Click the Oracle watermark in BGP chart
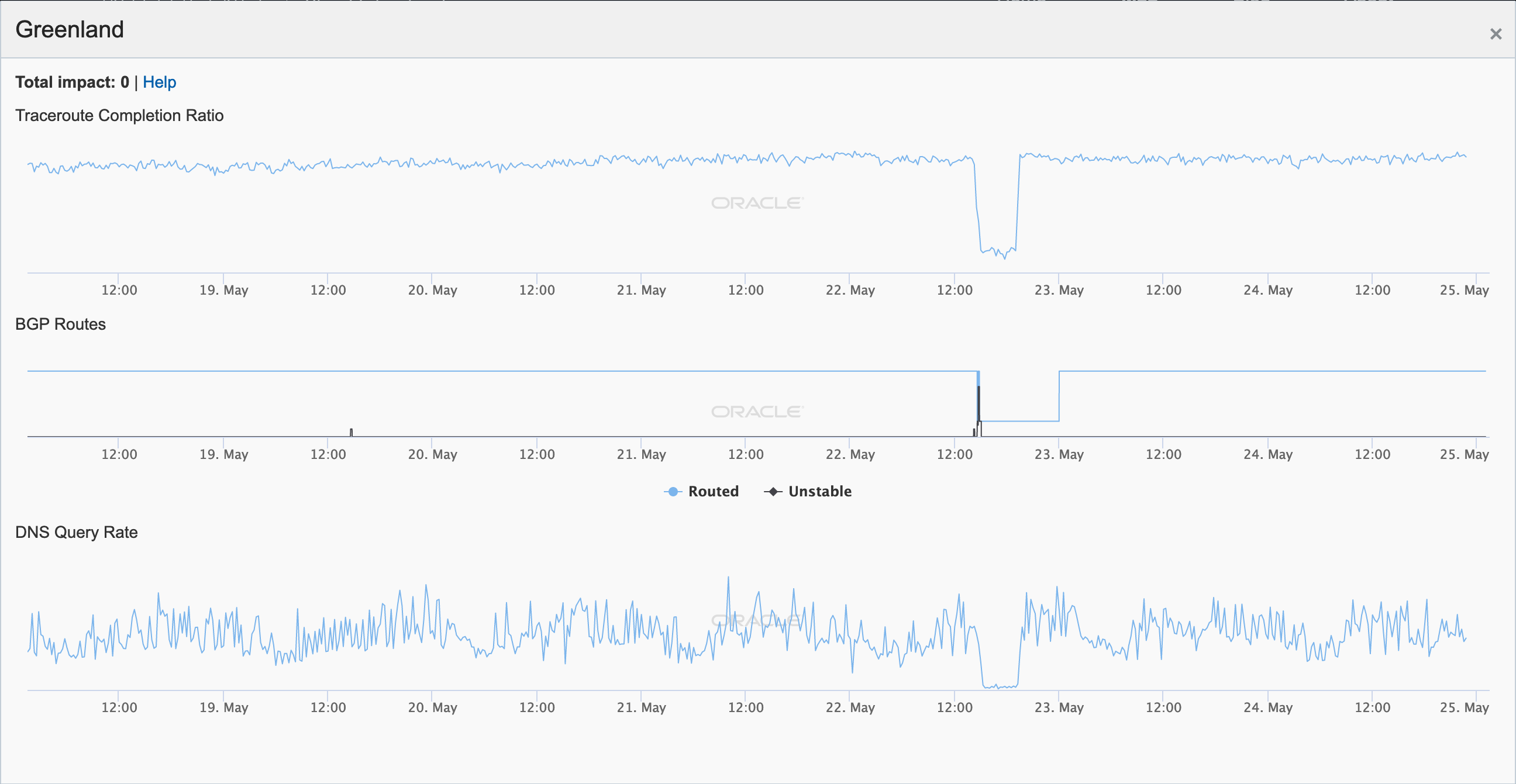Image resolution: width=1516 pixels, height=784 pixels. (x=757, y=412)
